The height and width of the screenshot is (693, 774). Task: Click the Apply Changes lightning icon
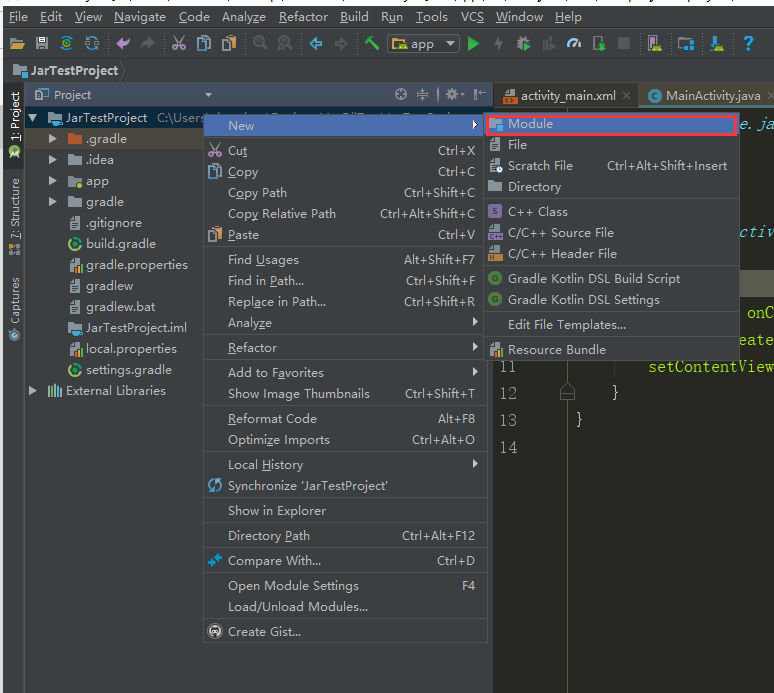tap(499, 44)
